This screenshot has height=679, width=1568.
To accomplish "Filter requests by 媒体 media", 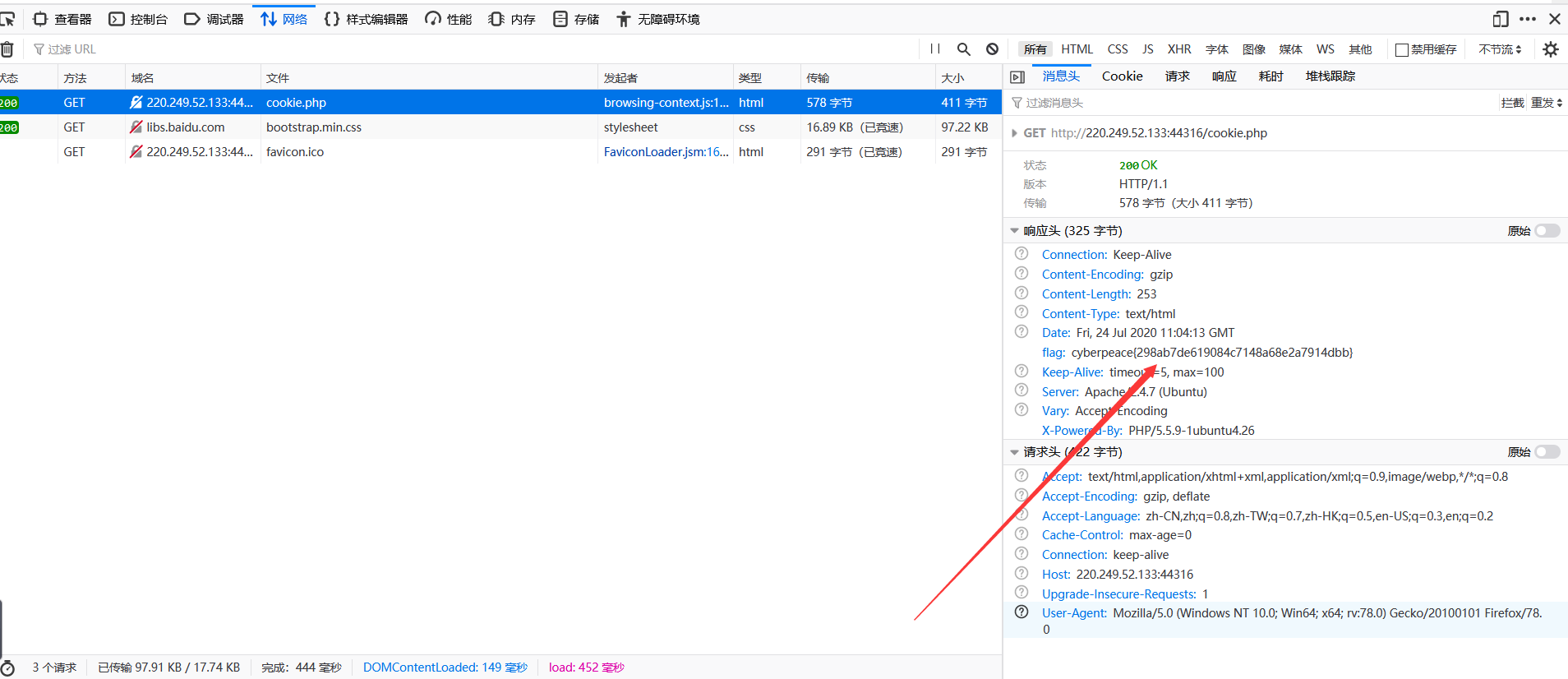I will (x=1291, y=49).
